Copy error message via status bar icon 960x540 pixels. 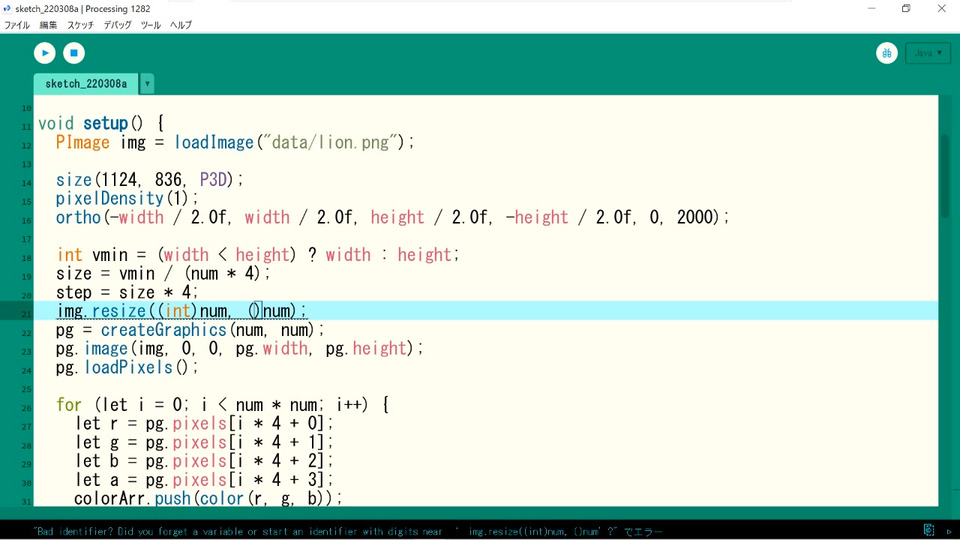(929, 530)
